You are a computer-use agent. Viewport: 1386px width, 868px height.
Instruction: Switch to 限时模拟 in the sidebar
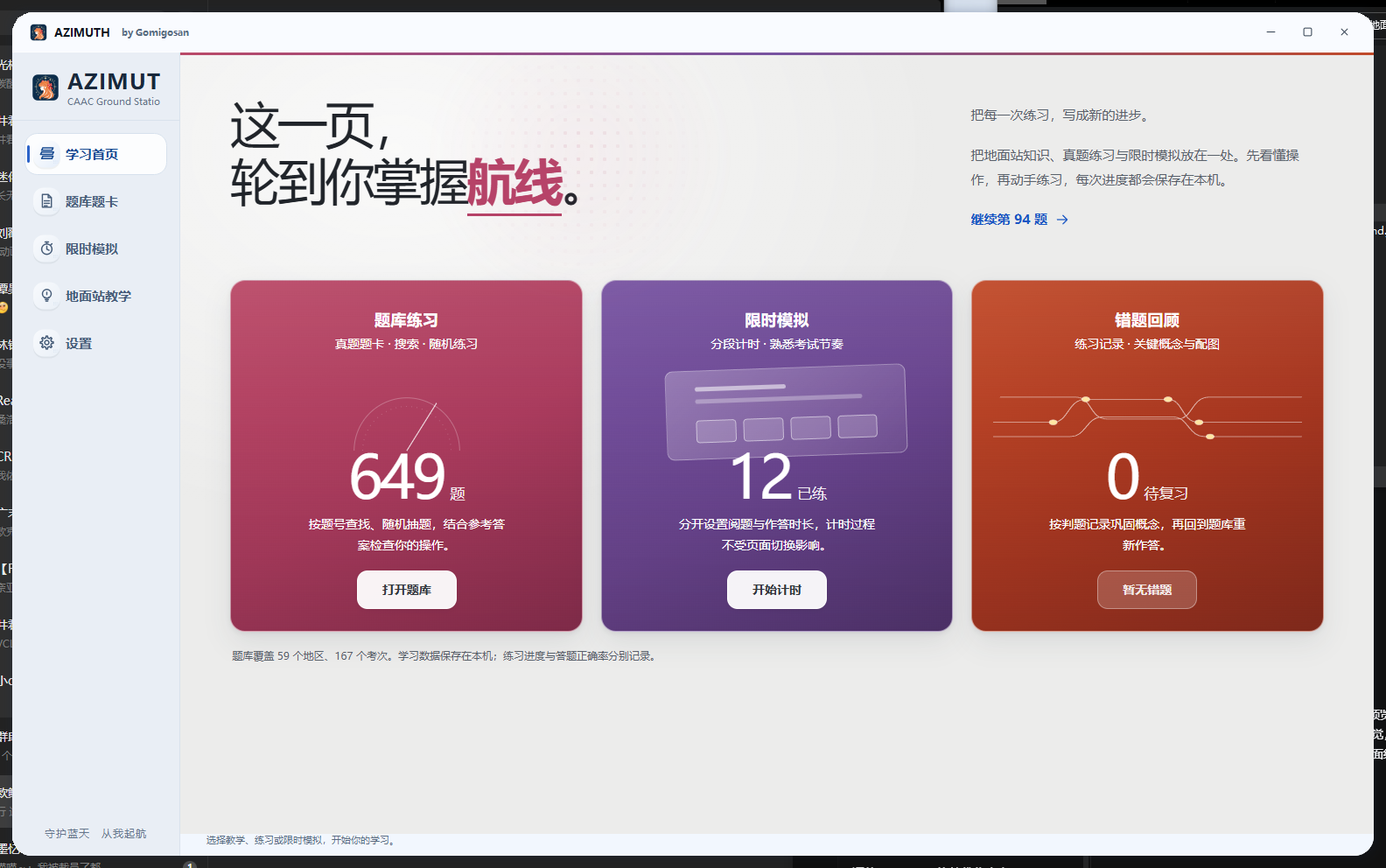click(96, 248)
